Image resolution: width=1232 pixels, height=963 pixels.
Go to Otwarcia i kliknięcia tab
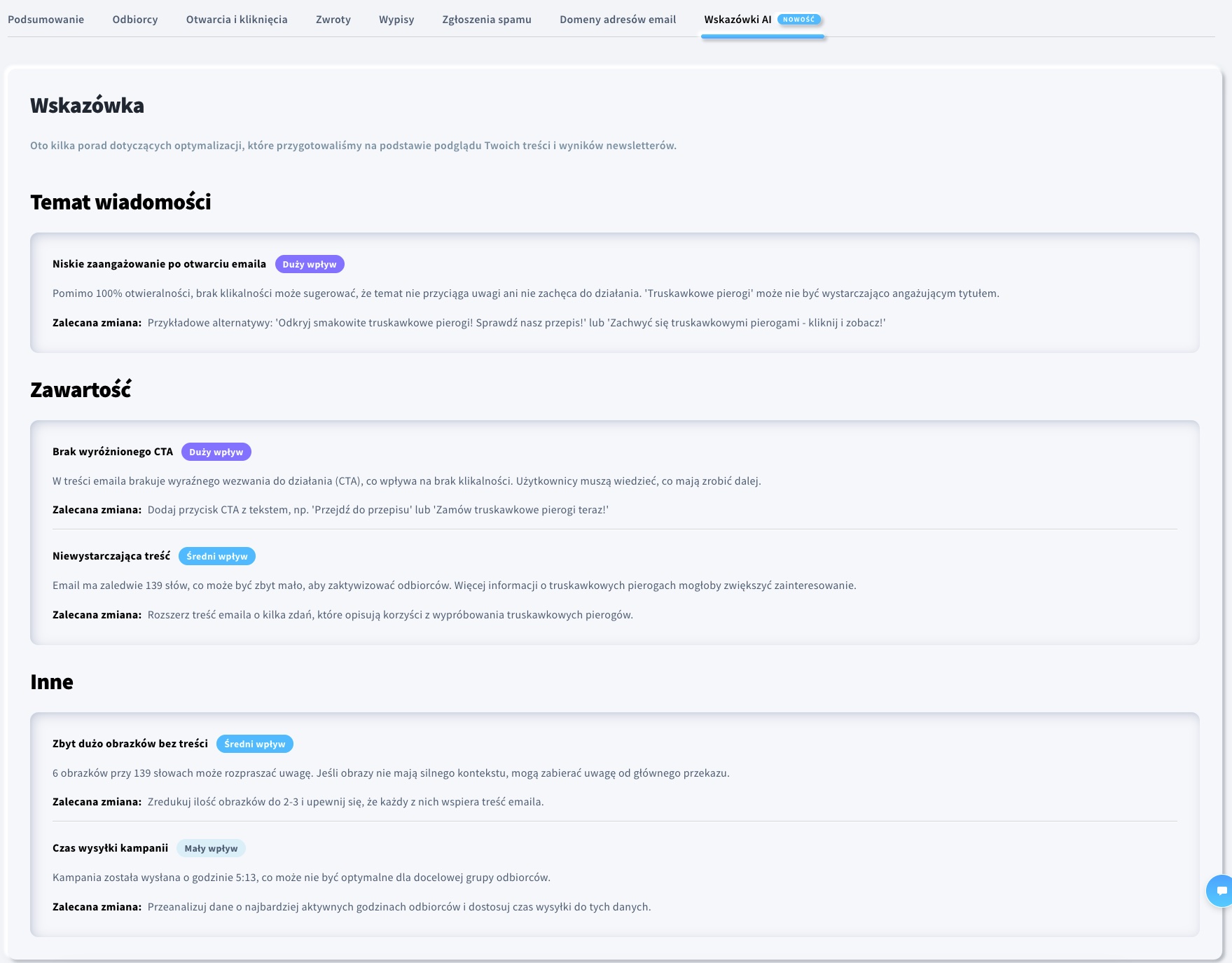point(237,20)
